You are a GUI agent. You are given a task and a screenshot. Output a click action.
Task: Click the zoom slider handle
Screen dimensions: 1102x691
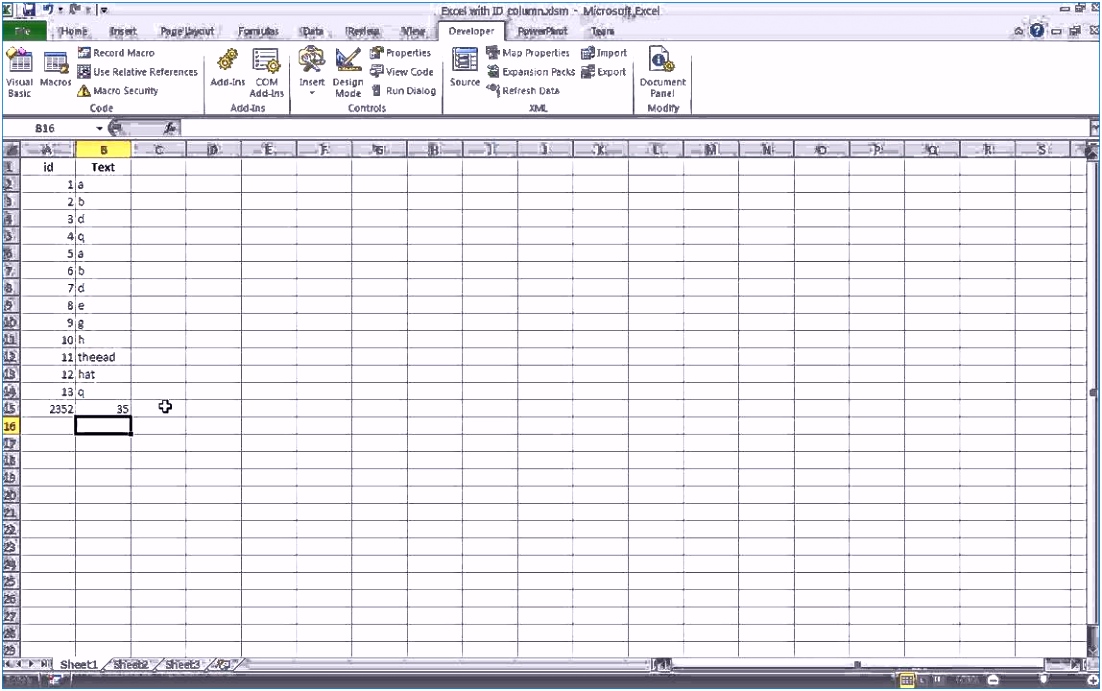pos(1044,680)
